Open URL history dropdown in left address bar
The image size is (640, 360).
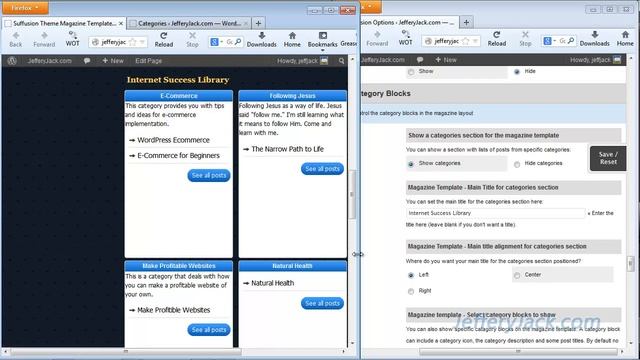coord(142,42)
